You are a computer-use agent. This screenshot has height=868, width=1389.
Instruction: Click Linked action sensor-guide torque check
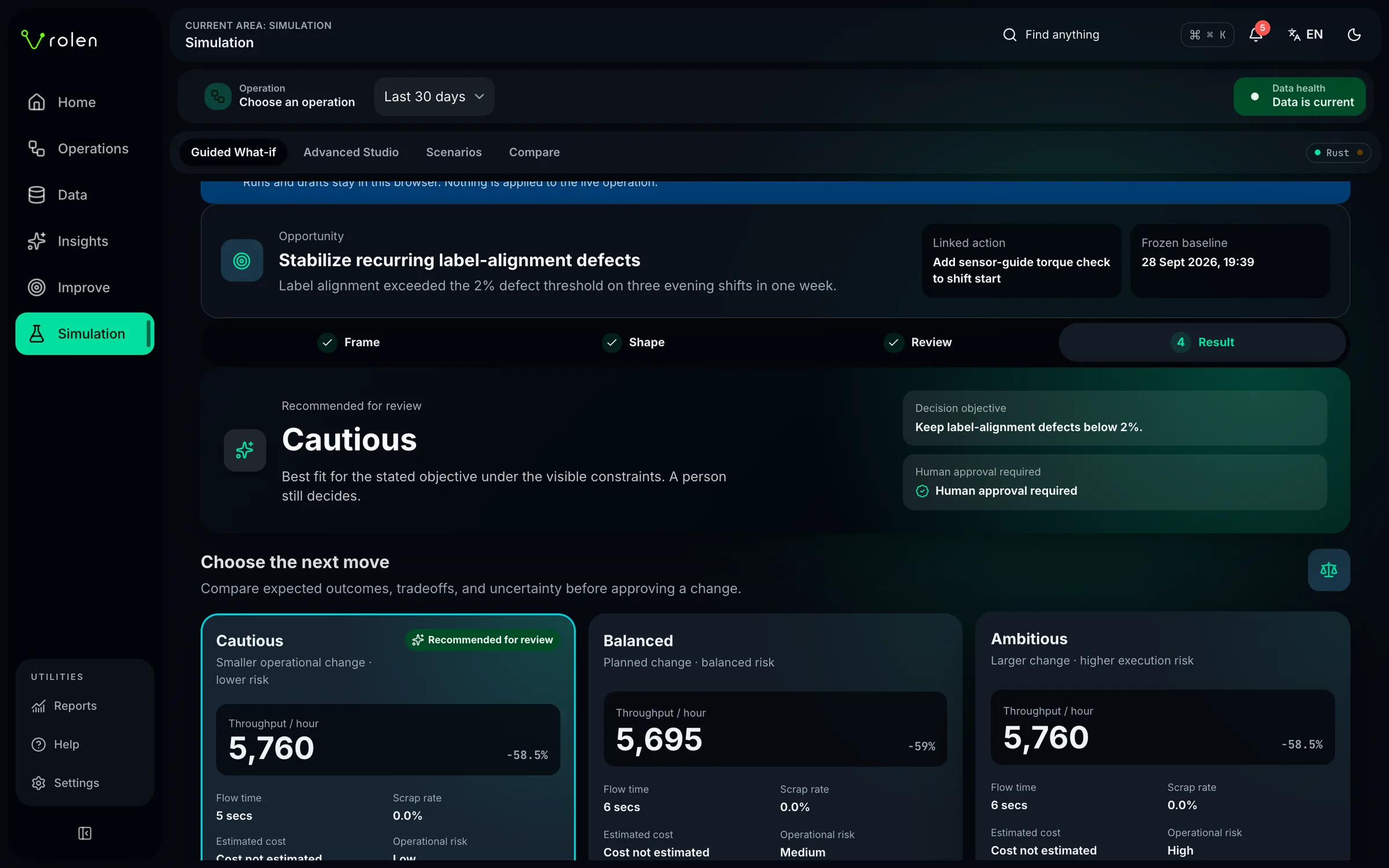(1021, 261)
